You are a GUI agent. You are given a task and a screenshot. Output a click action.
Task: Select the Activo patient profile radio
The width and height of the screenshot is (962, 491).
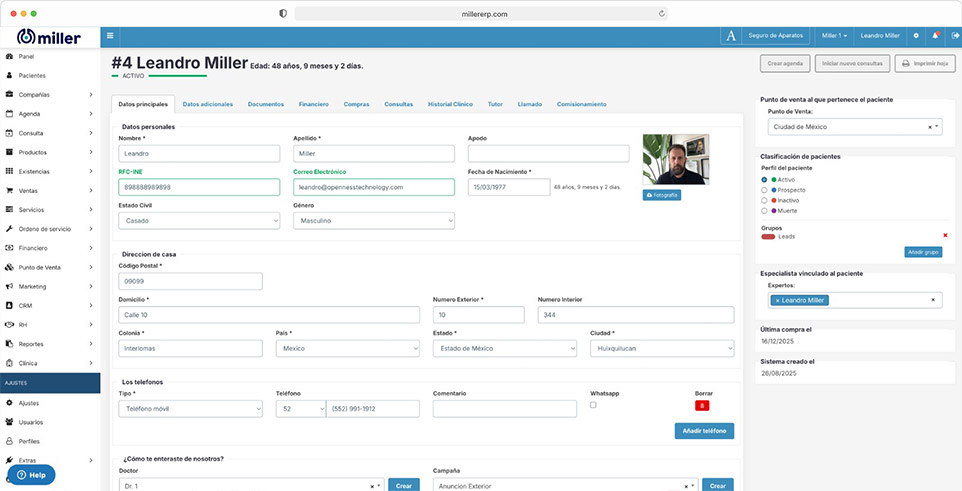coord(764,180)
